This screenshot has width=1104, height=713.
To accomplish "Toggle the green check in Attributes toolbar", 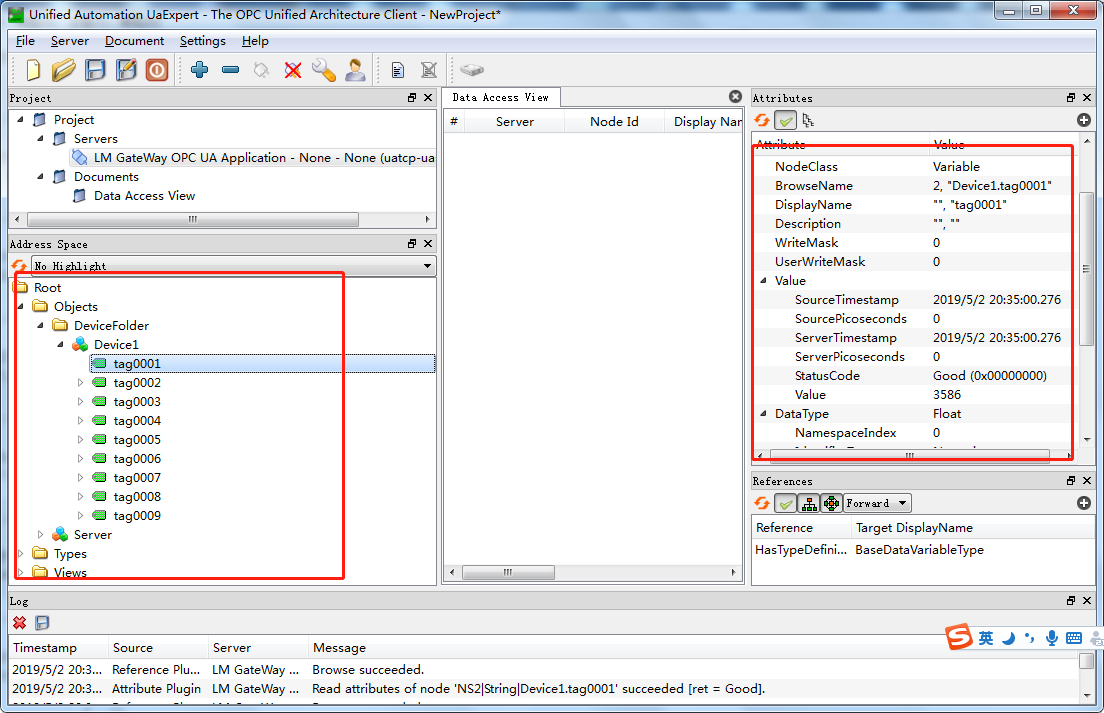I will point(786,120).
